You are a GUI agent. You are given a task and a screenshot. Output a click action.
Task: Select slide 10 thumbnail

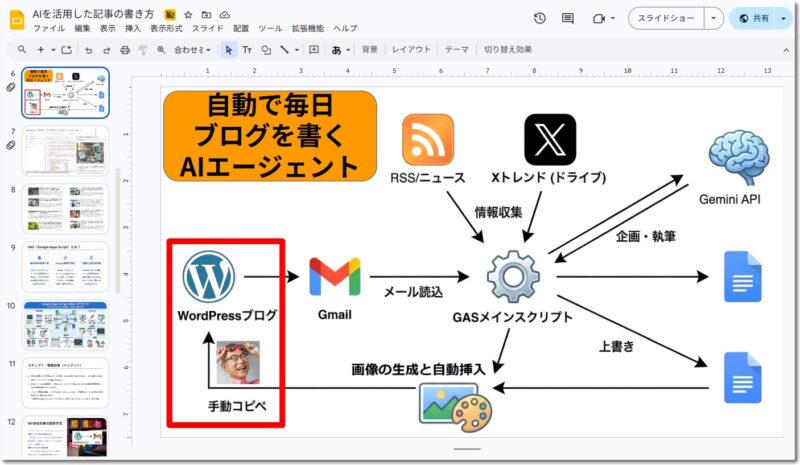[x=65, y=325]
